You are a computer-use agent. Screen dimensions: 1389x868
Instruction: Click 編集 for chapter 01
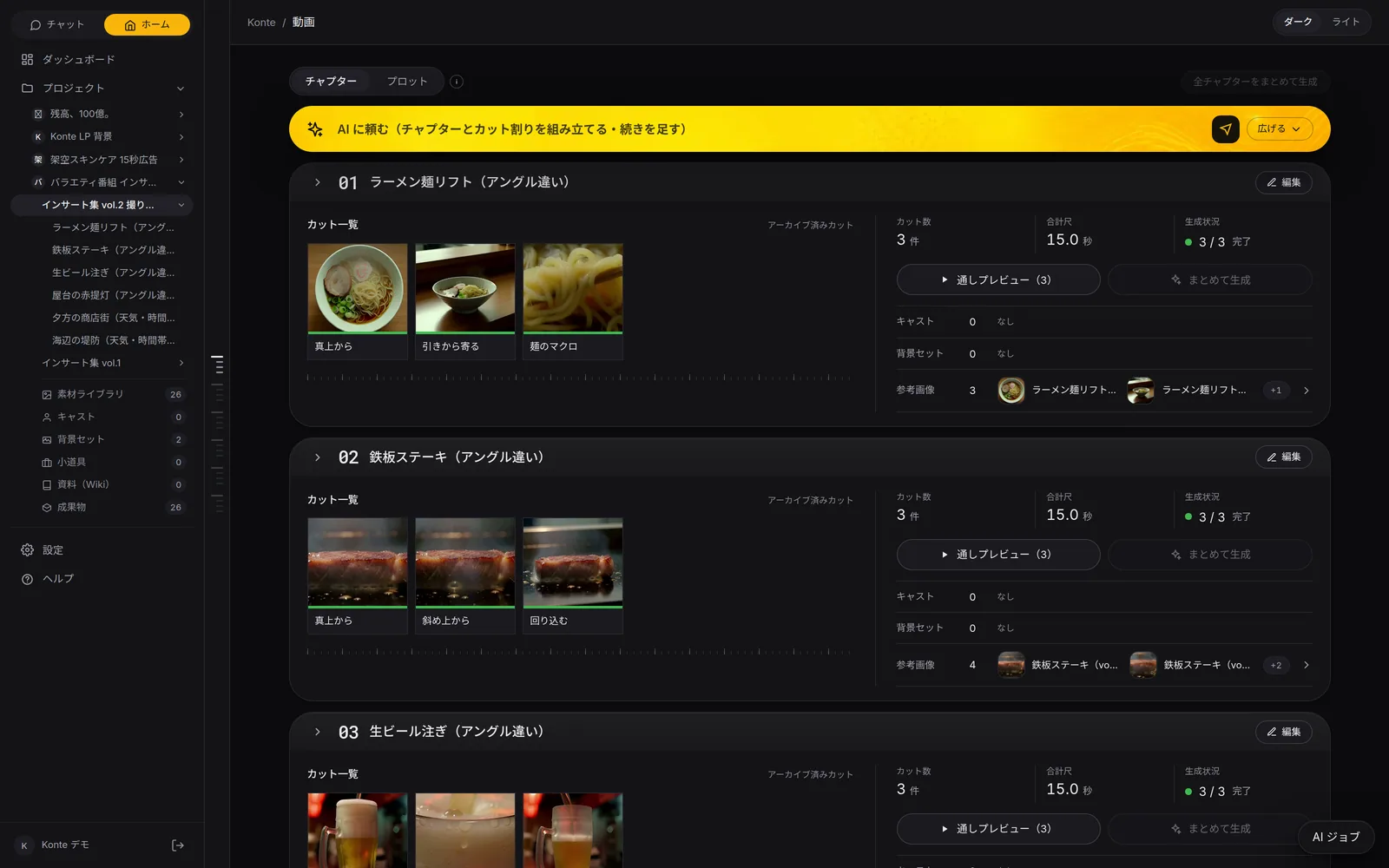(x=1283, y=182)
